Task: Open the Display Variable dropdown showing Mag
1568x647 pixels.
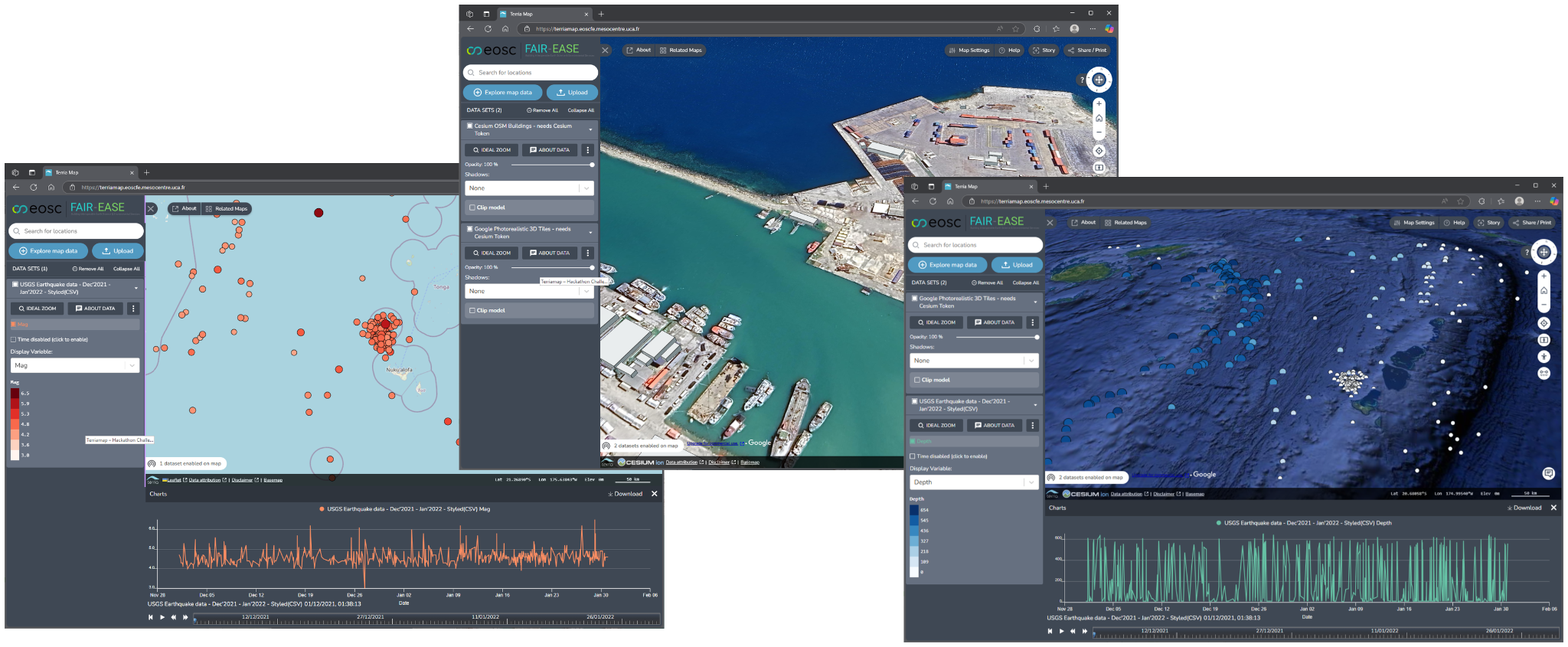Action: tap(74, 365)
